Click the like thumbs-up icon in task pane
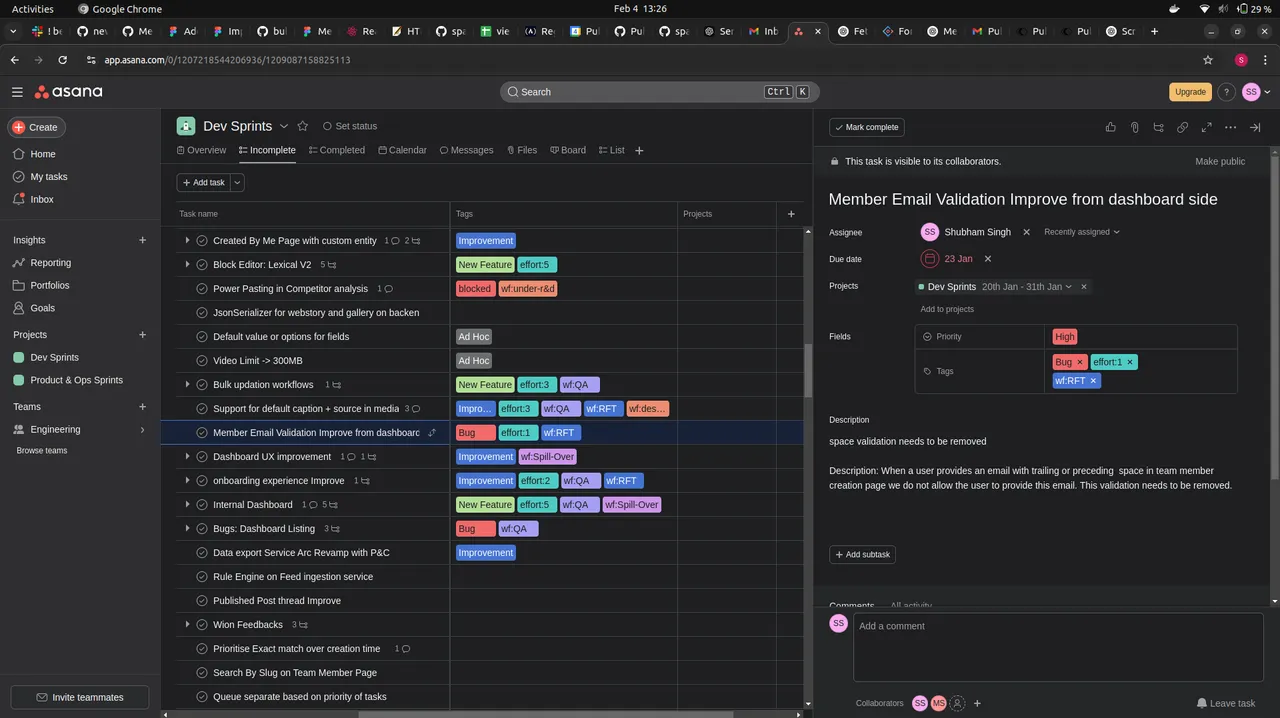The image size is (1280, 718). [x=1110, y=127]
